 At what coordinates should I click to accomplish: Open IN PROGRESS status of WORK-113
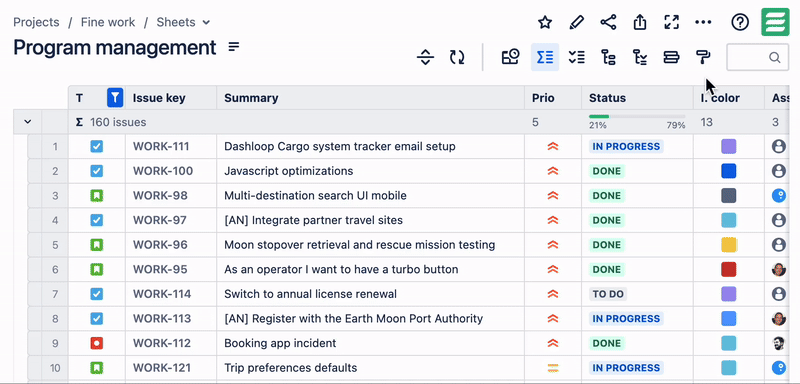[x=626, y=319]
